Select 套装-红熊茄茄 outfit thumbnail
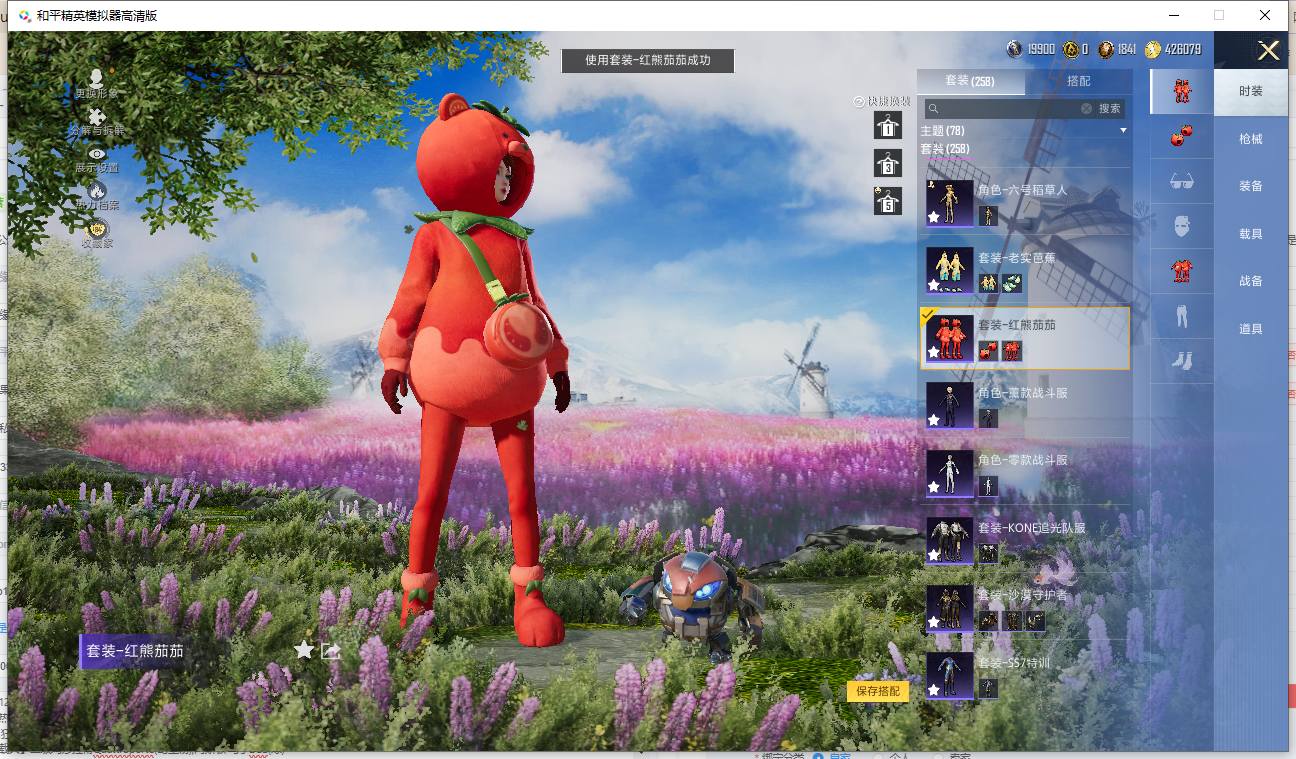The height and width of the screenshot is (759, 1296). tap(949, 338)
